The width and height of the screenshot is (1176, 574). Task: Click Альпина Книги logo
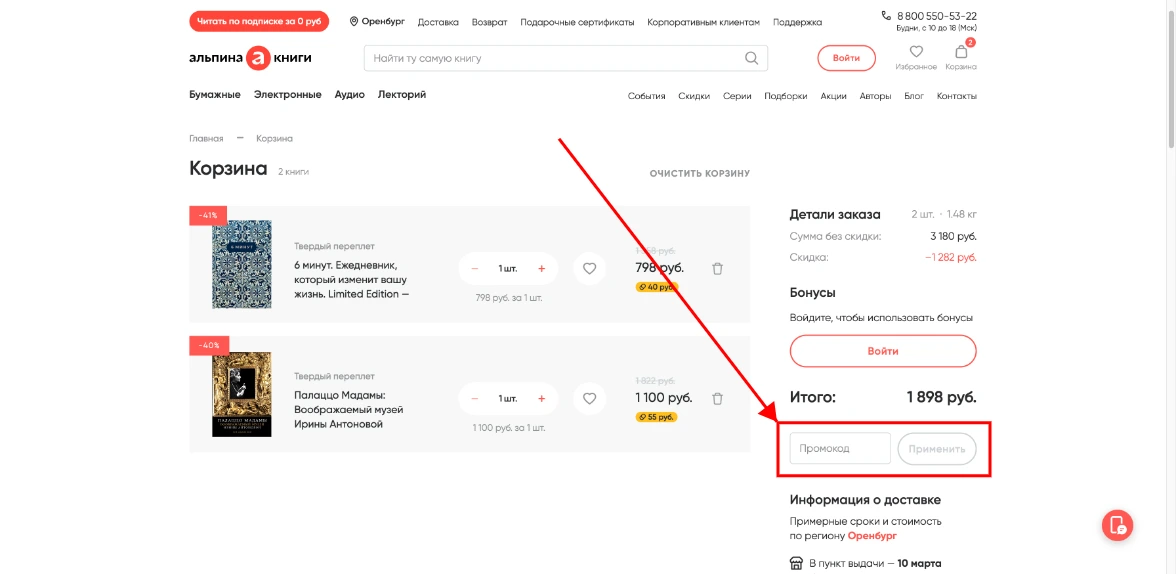coord(250,58)
